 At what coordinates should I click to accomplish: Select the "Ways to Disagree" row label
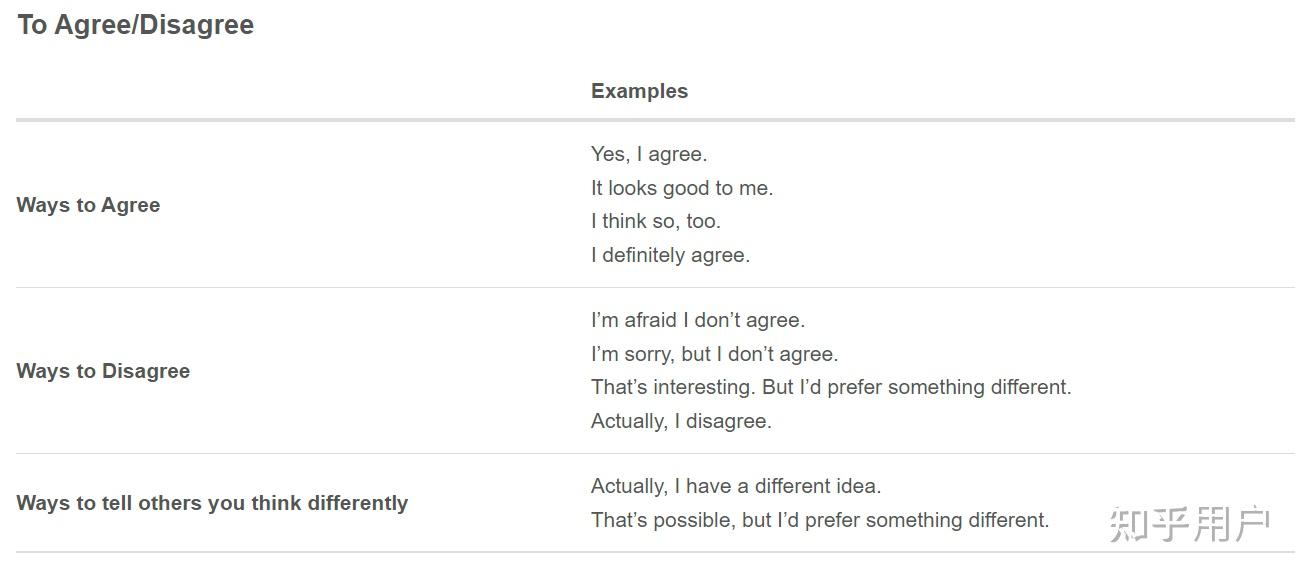(x=103, y=371)
